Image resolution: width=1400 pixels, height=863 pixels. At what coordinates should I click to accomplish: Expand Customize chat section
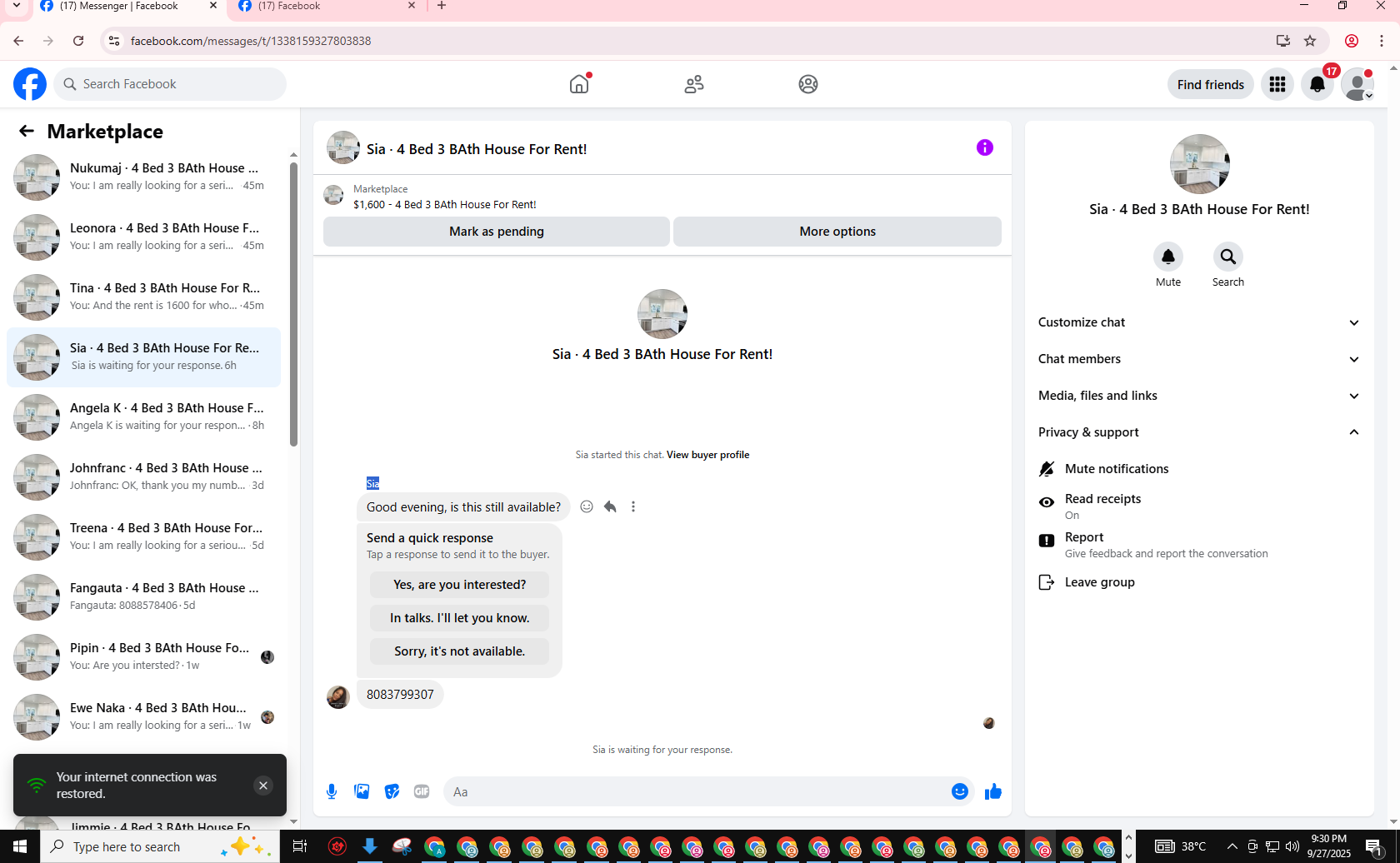(x=1199, y=322)
